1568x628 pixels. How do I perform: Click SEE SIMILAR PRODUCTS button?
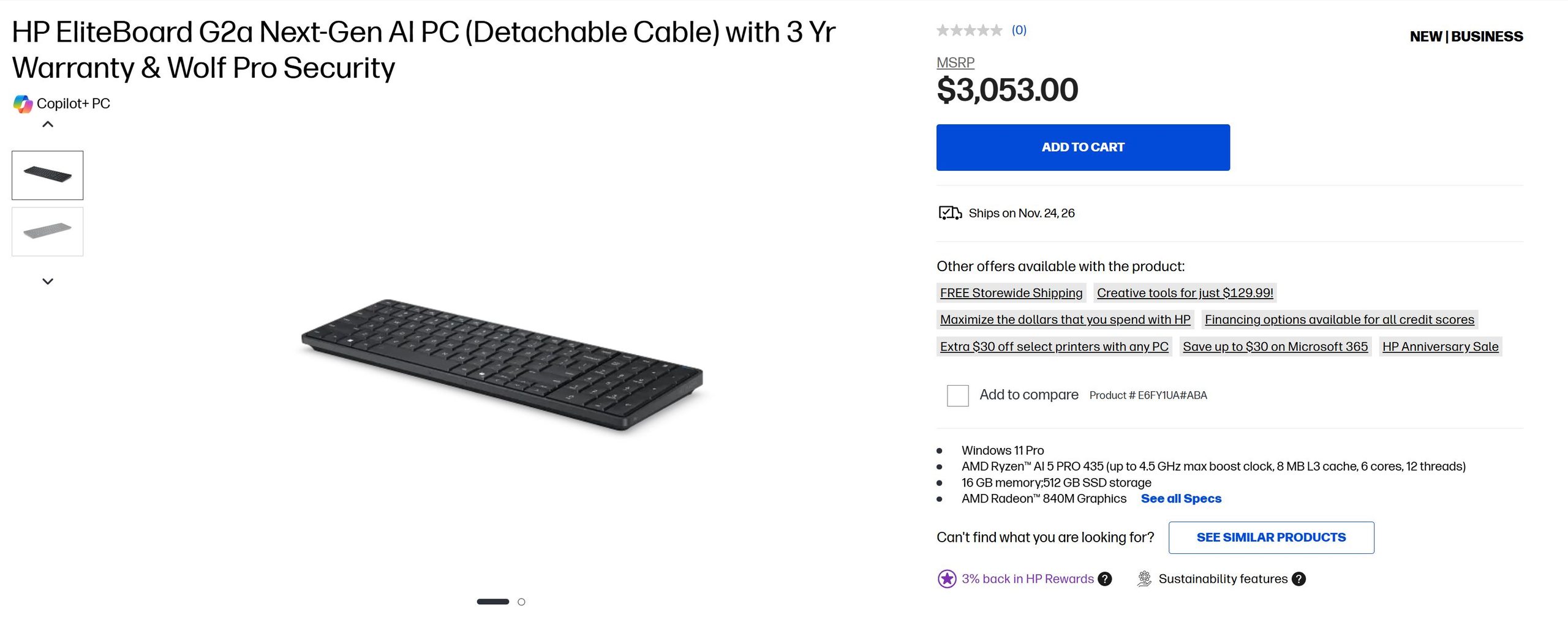(1271, 537)
